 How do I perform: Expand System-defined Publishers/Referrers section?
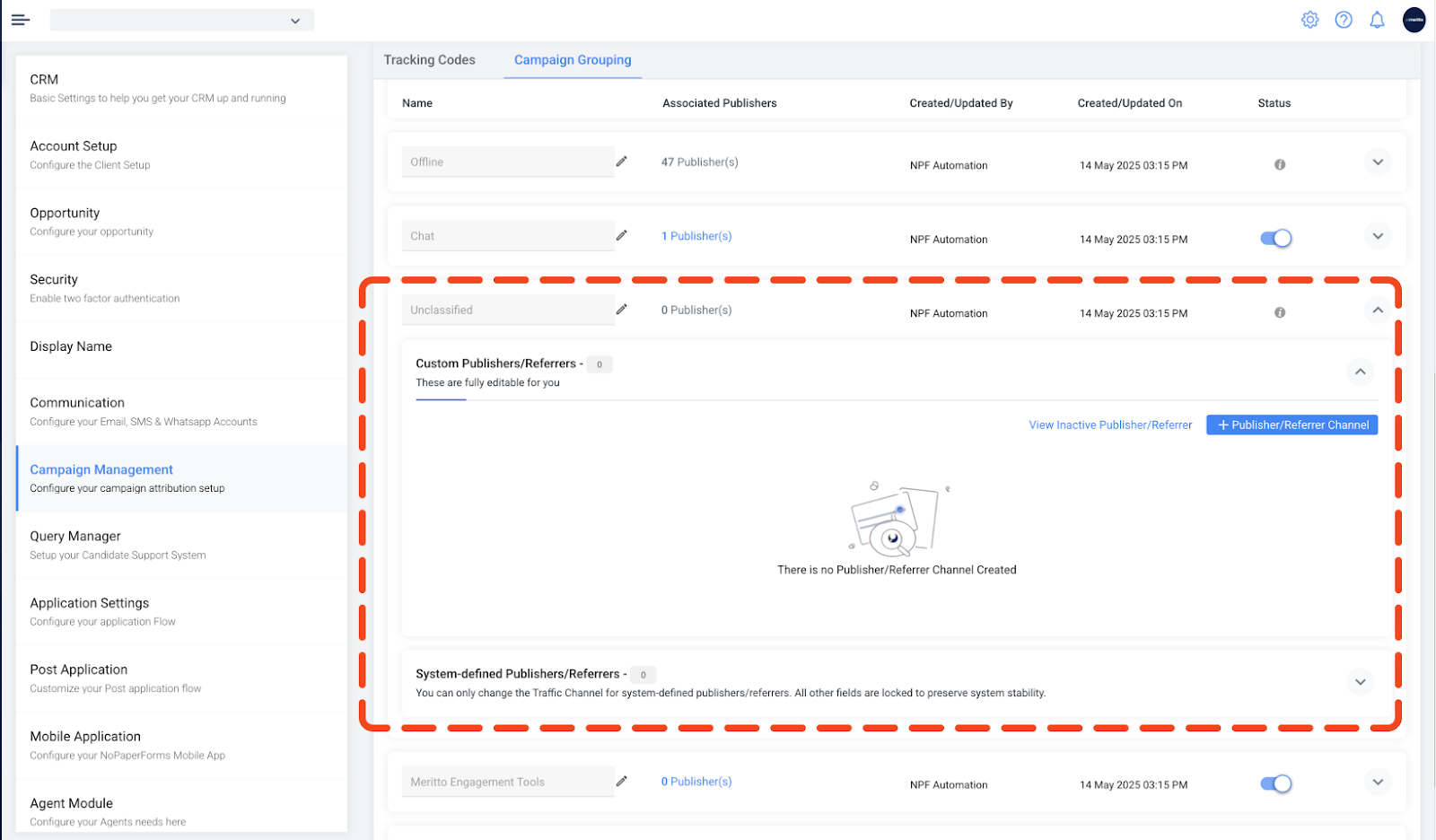coord(1360,682)
